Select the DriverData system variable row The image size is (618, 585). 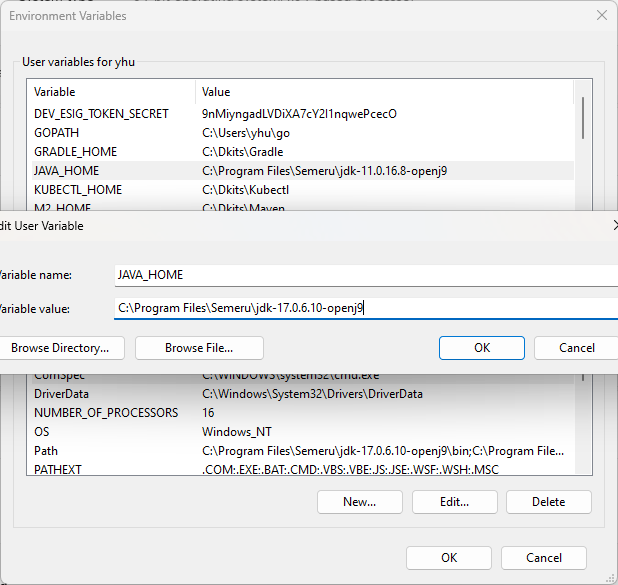[303, 394]
